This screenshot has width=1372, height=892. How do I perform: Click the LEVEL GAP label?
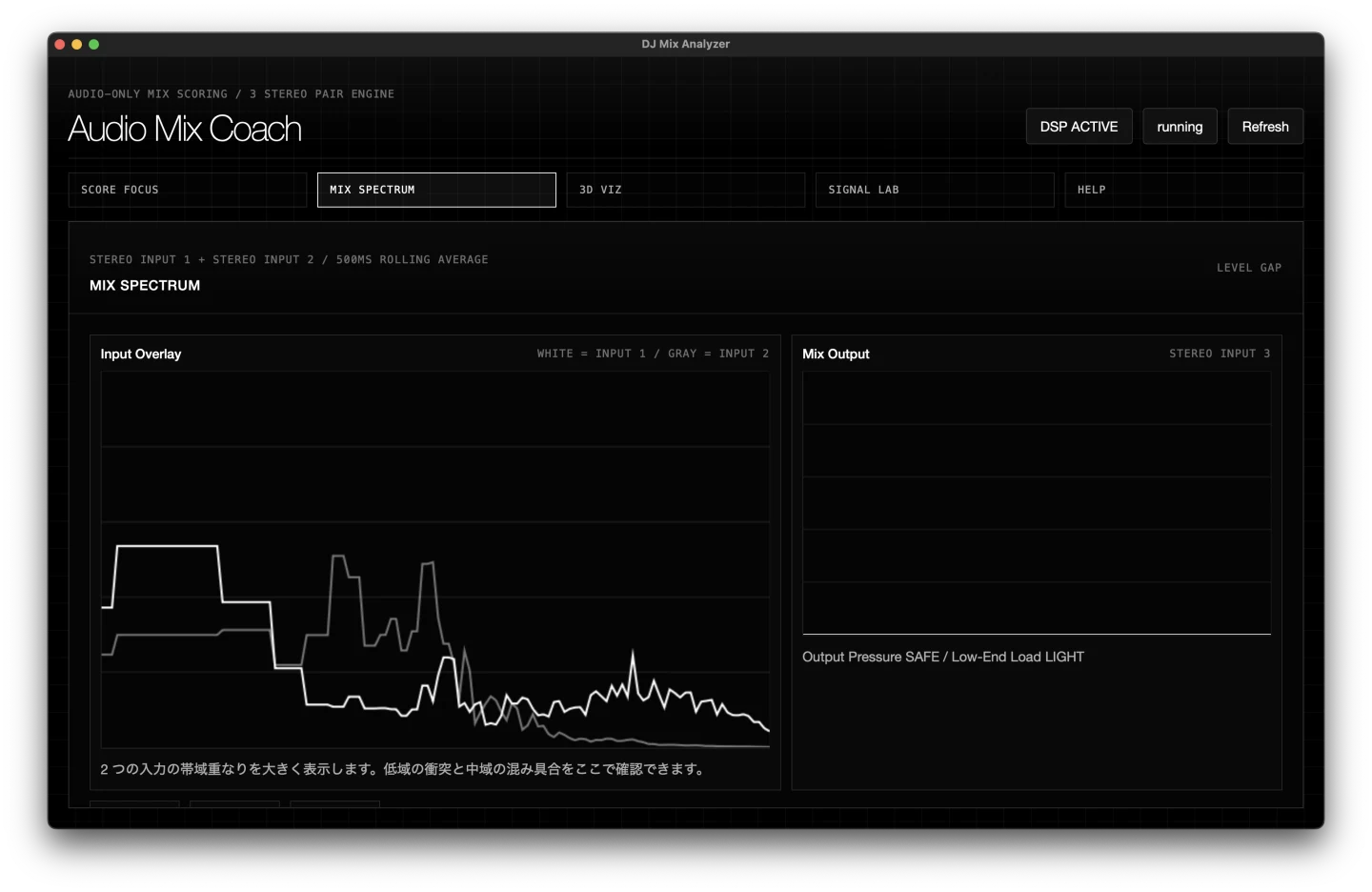click(1248, 268)
